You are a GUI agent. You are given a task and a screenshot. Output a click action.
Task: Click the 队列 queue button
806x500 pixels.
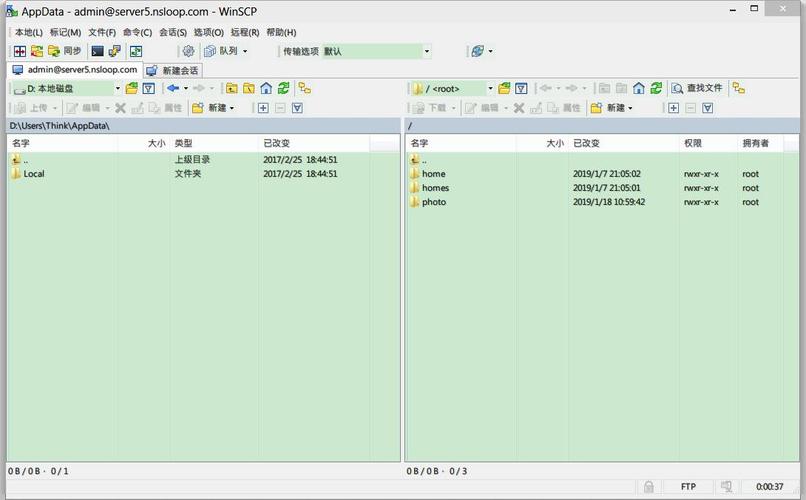221,51
